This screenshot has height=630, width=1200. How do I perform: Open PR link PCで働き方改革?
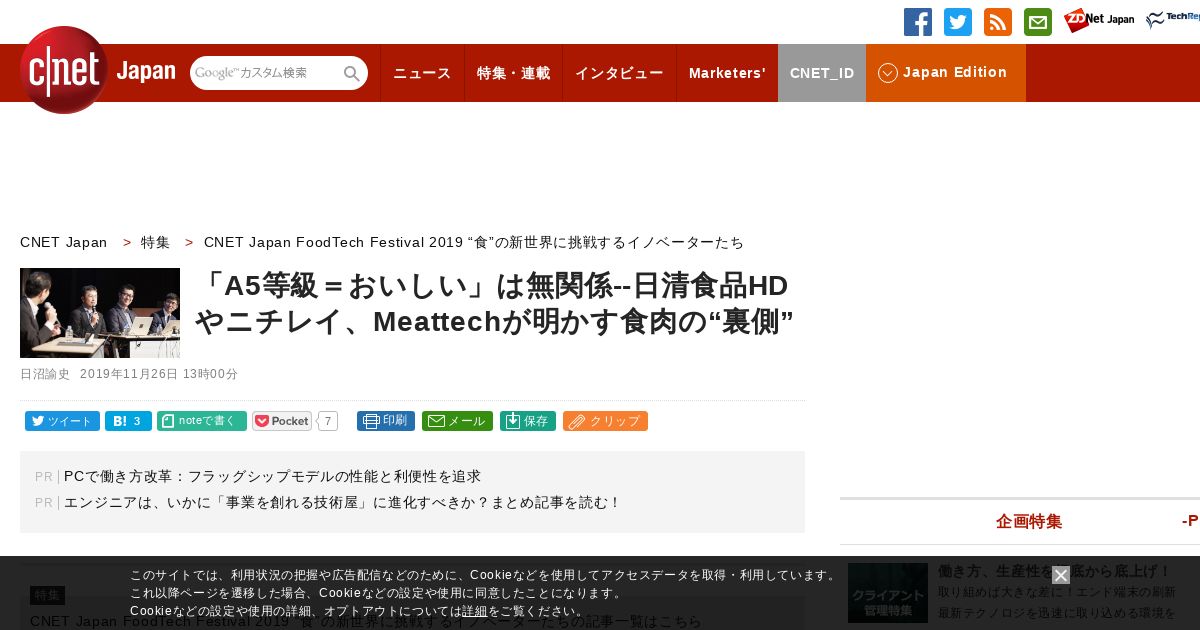[x=272, y=476]
